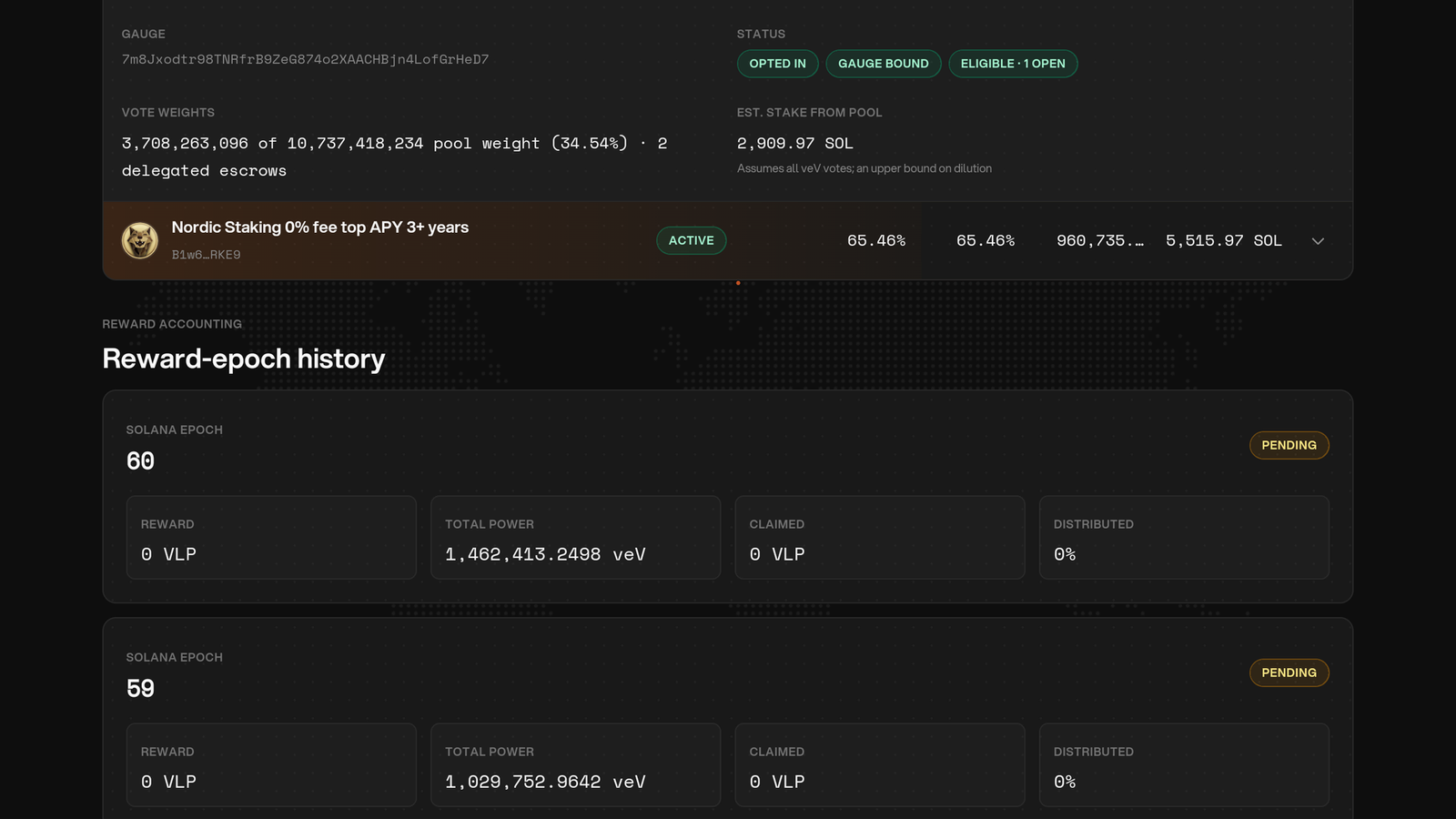Click the epoch 60 Distributed 0% value
Image resolution: width=1456 pixels, height=819 pixels.
pos(1065,554)
